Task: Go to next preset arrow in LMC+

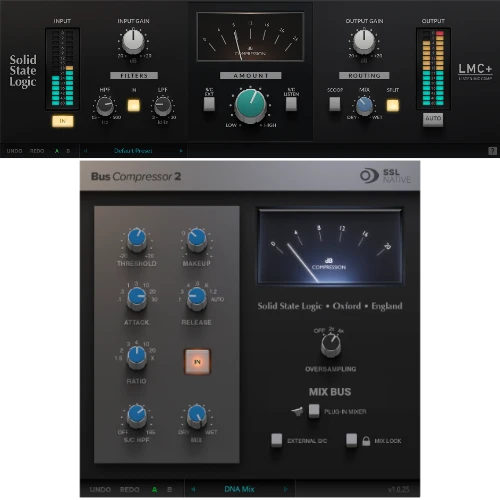Action: pyautogui.click(x=181, y=151)
